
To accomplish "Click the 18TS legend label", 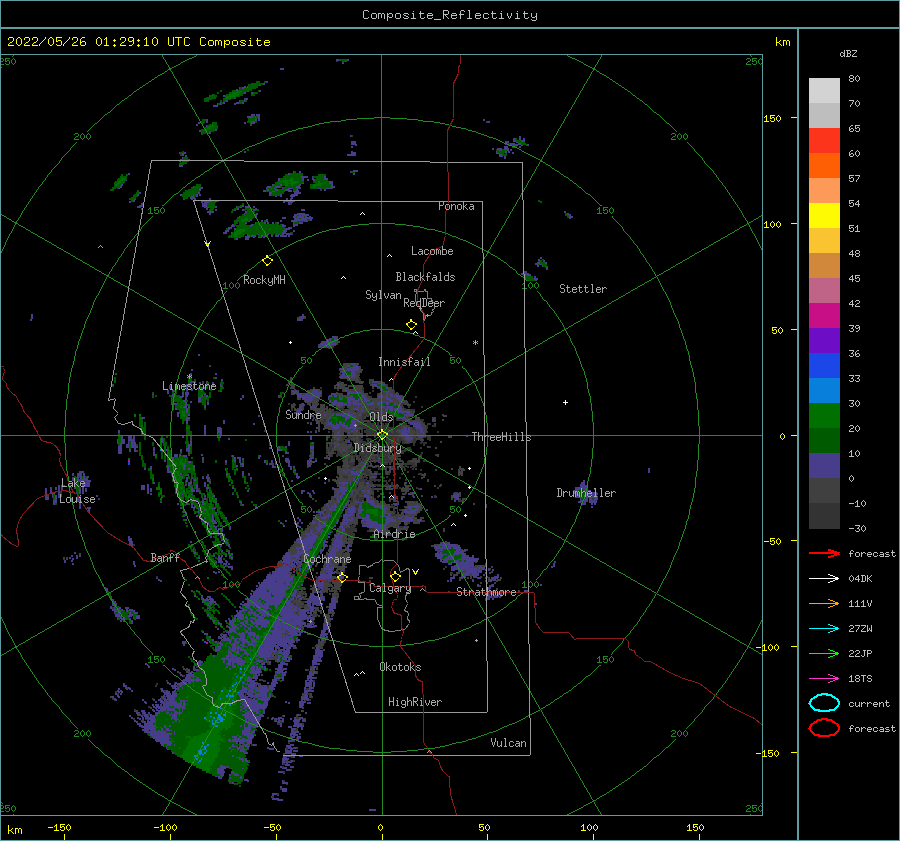I will pos(860,679).
